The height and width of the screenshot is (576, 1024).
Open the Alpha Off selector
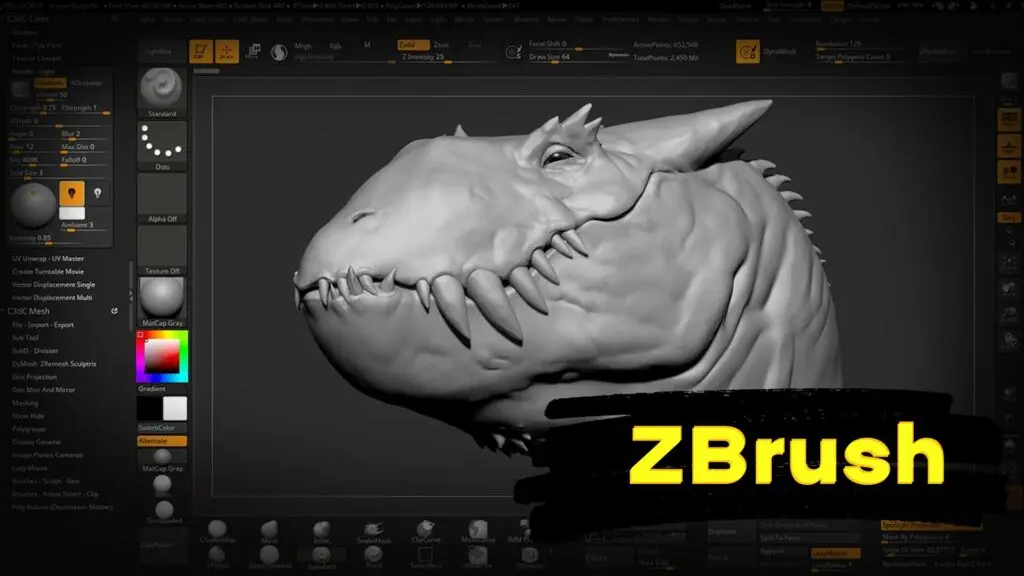162,199
